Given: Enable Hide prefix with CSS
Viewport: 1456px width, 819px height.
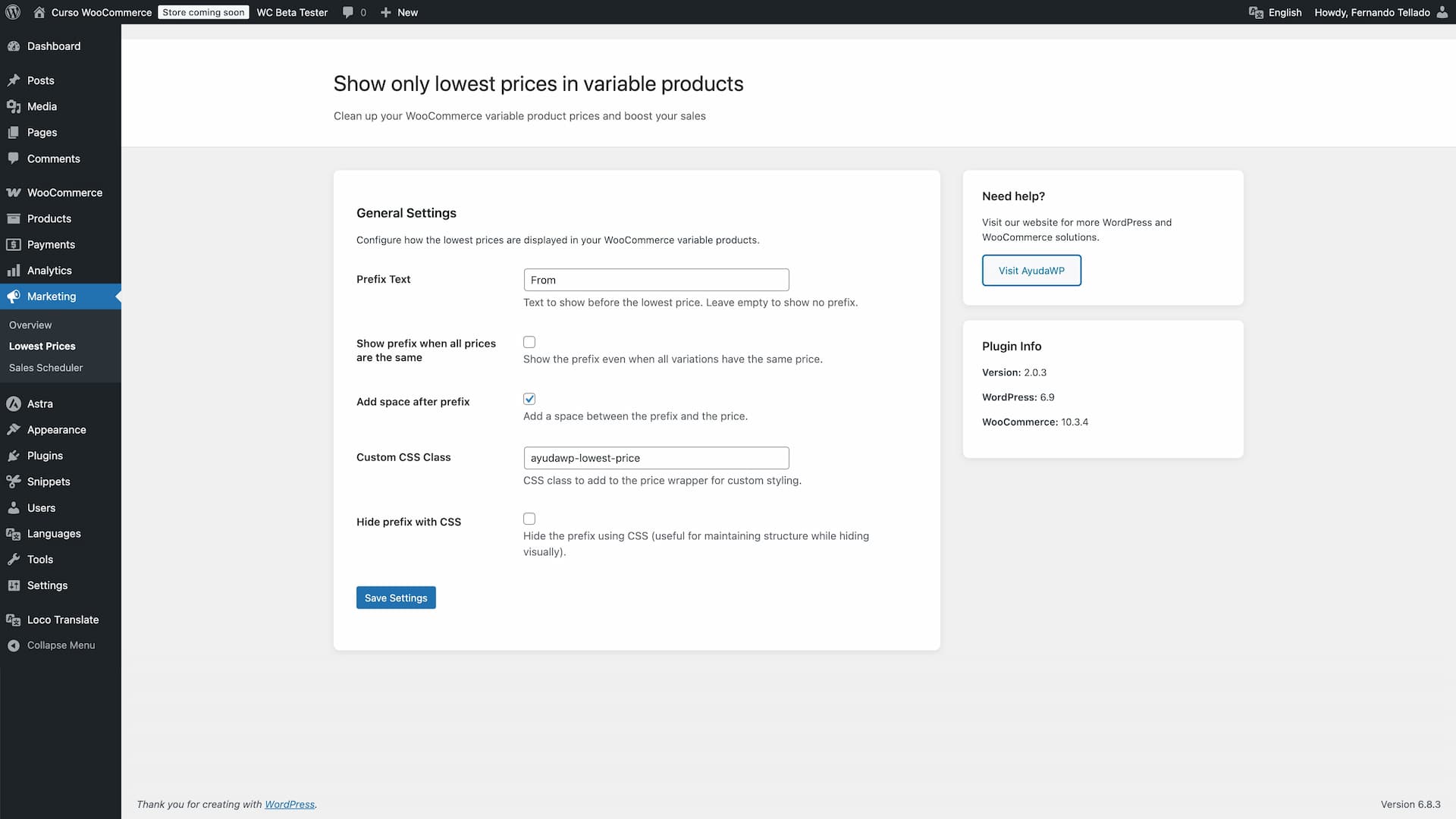Looking at the screenshot, I should 529,519.
